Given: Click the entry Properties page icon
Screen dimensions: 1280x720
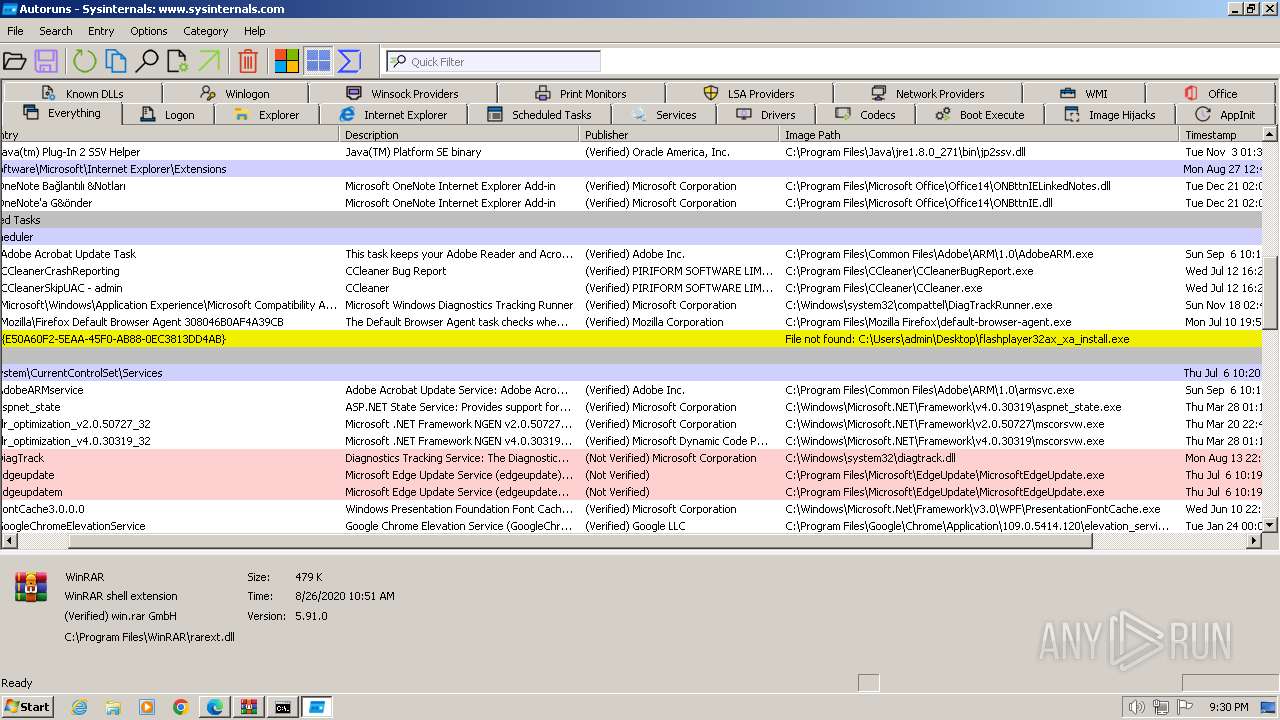Looking at the screenshot, I should click(178, 62).
